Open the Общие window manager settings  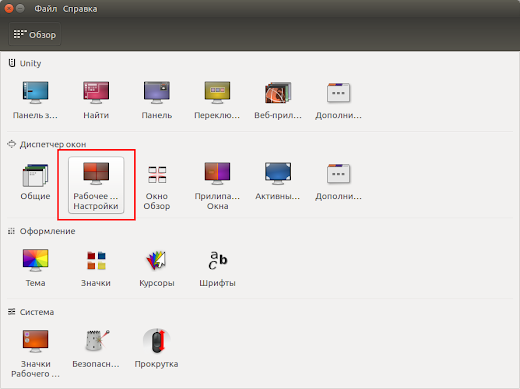coord(35,182)
